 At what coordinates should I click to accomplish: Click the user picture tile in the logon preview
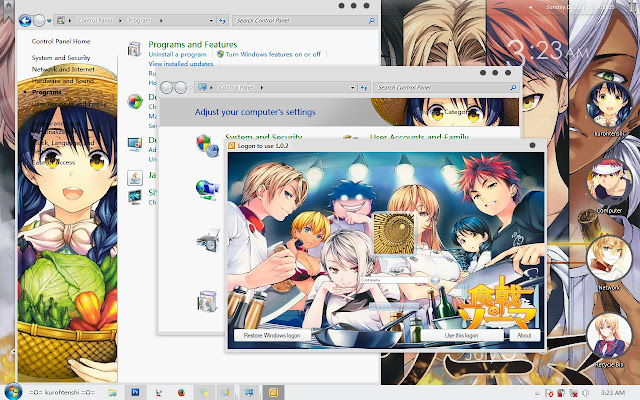[x=394, y=233]
